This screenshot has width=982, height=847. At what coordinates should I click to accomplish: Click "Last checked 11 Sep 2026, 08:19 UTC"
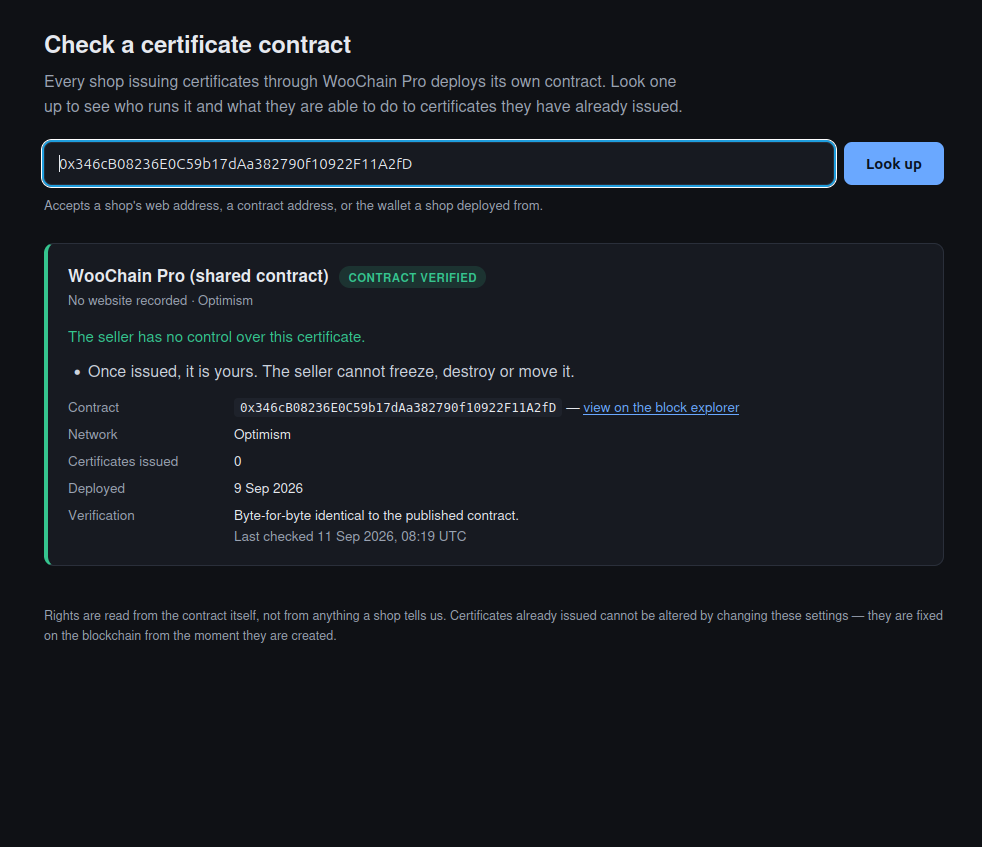click(x=349, y=536)
